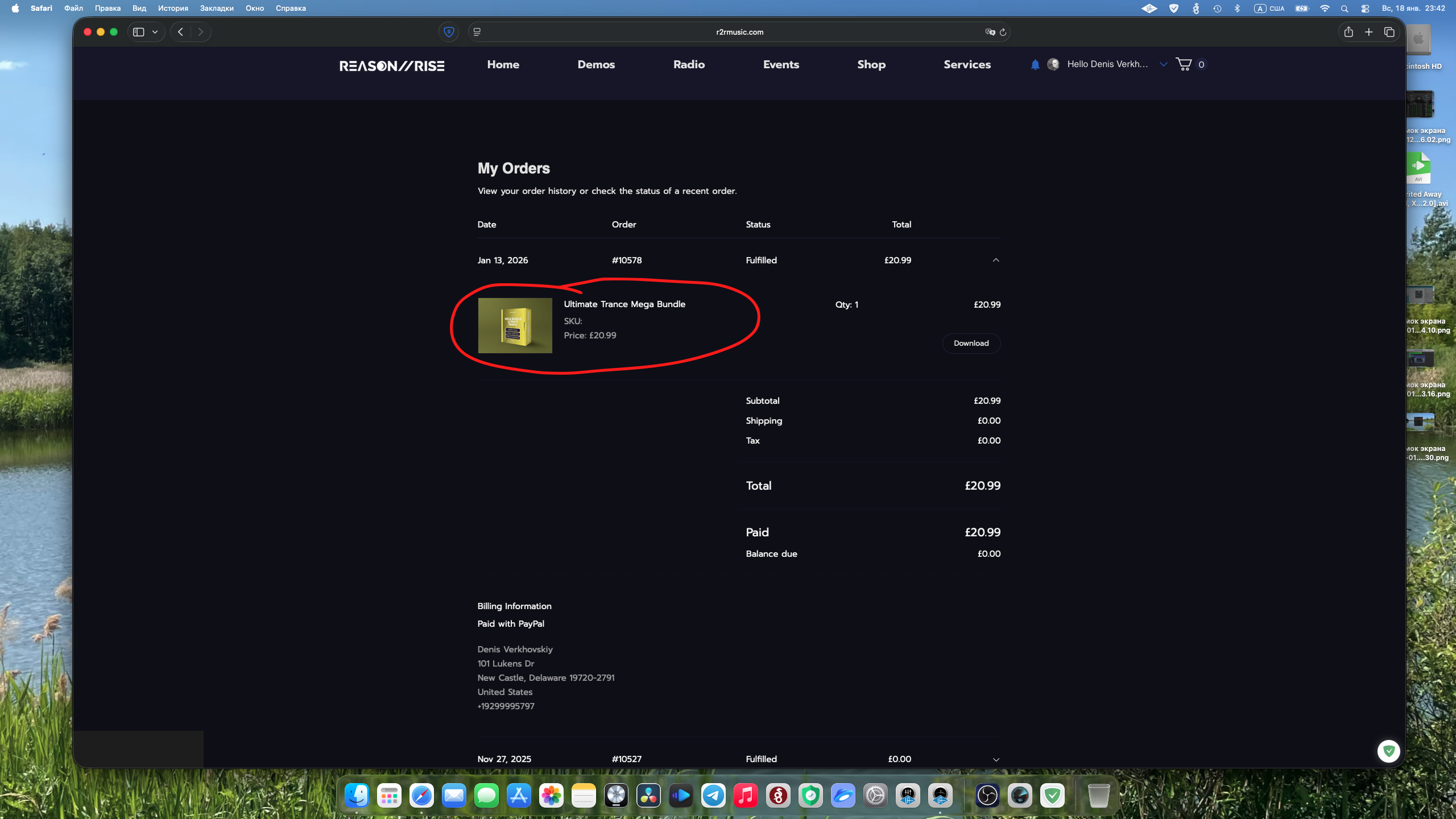
Task: Click the Ultimate Trance bundle thumbnail
Action: coord(515,325)
